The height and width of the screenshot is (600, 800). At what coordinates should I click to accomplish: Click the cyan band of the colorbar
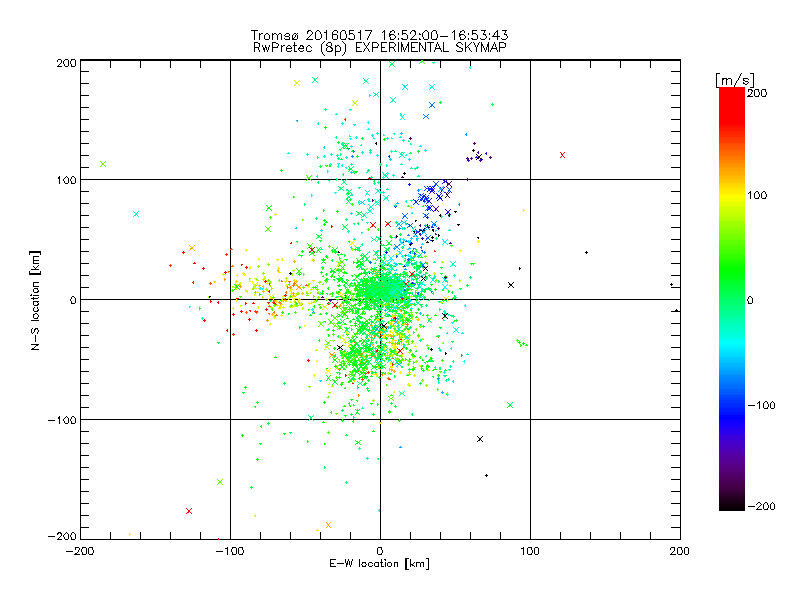click(732, 343)
